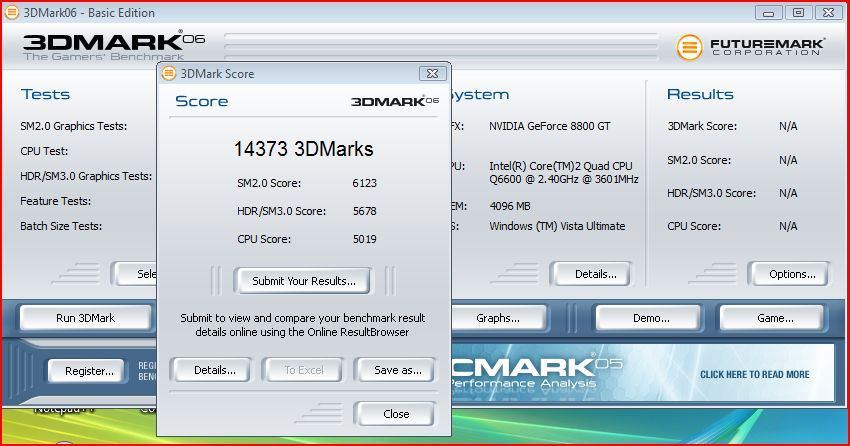Click Batch Size Tests label
The width and height of the screenshot is (850, 446).
click(61, 226)
